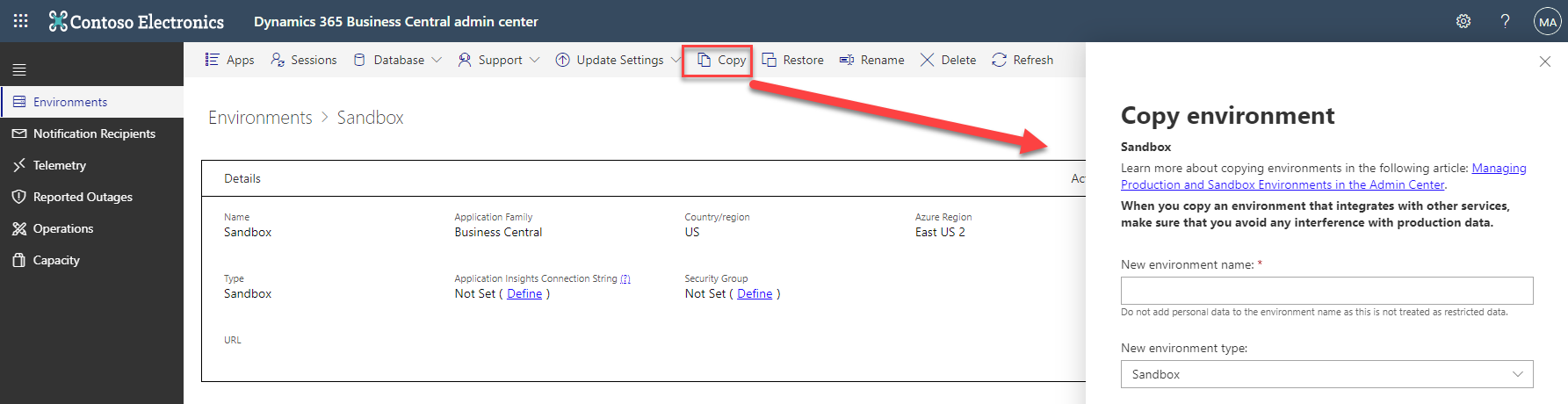Open the New environment type dropdown
1568x404 pixels.
coord(1327,374)
